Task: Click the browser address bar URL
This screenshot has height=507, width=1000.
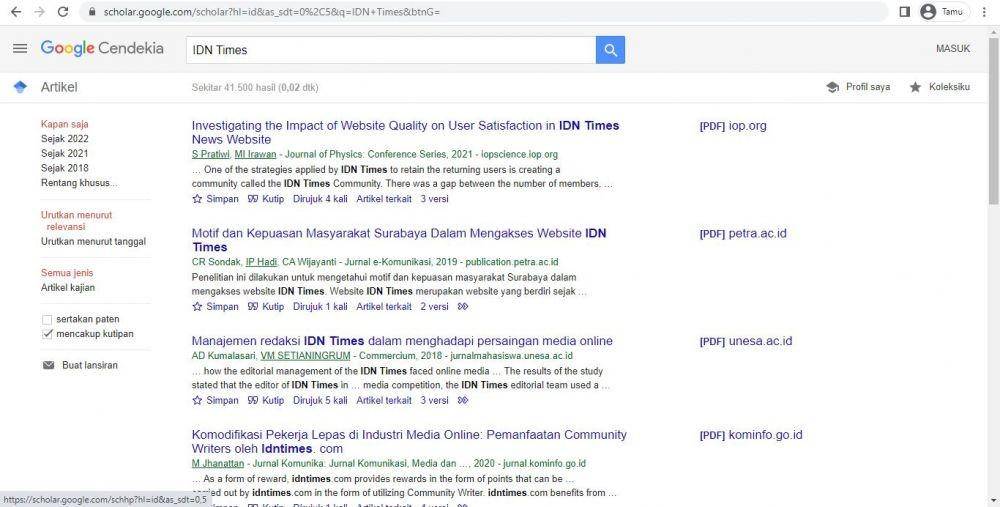Action: (272, 12)
